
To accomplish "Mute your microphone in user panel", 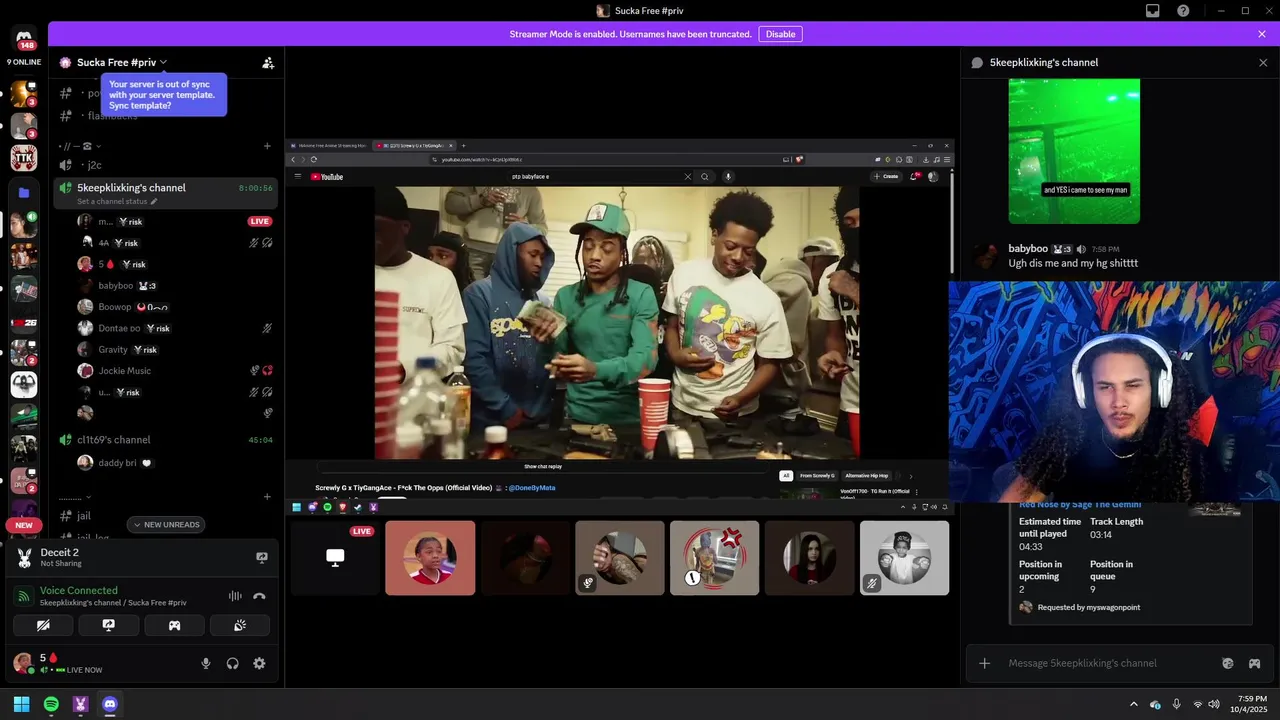I will (x=206, y=663).
